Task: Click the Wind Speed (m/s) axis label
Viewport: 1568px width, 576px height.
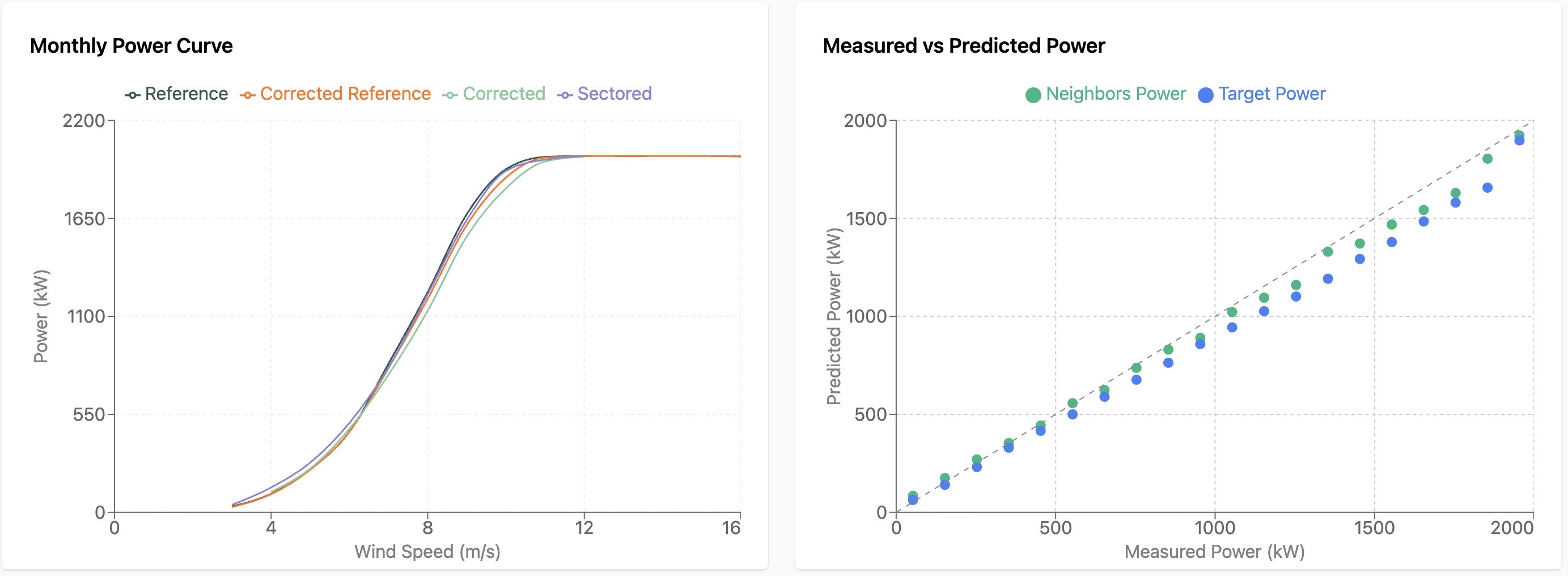Action: click(427, 552)
